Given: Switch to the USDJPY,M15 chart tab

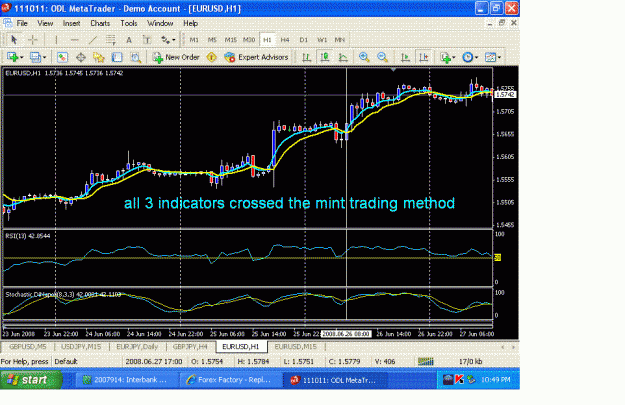Looking at the screenshot, I should [x=81, y=346].
